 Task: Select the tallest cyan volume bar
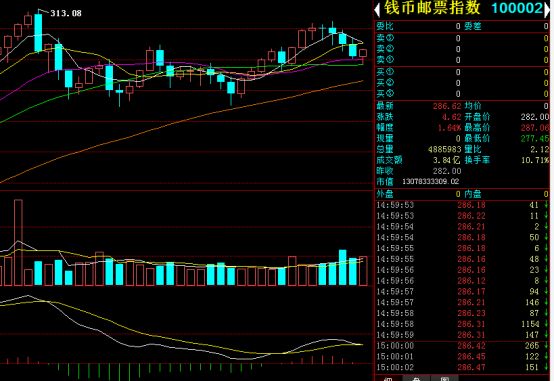coord(343,267)
